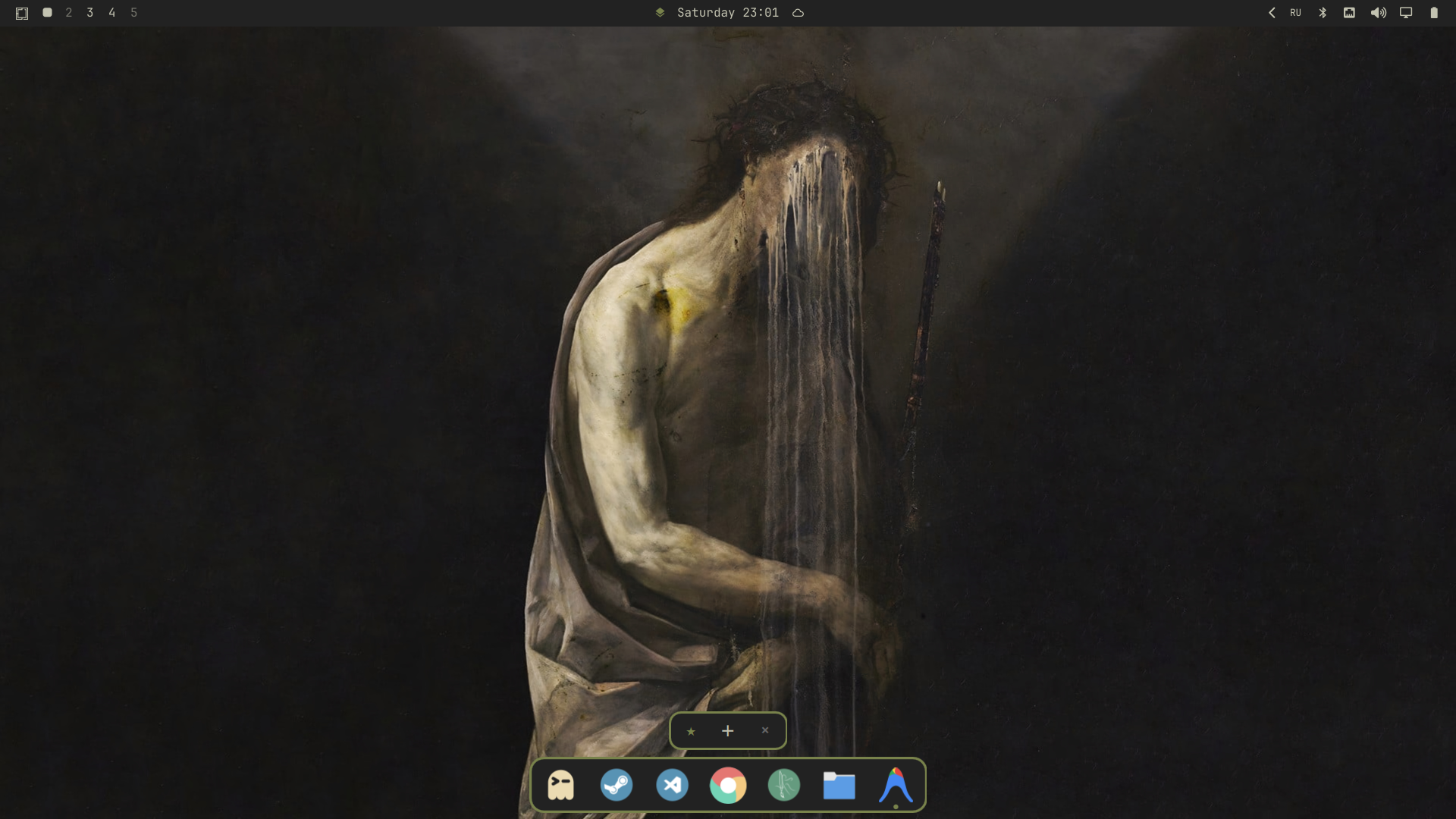Image resolution: width=1456 pixels, height=819 pixels.
Task: Launch Steam from the dock
Action: (617, 786)
